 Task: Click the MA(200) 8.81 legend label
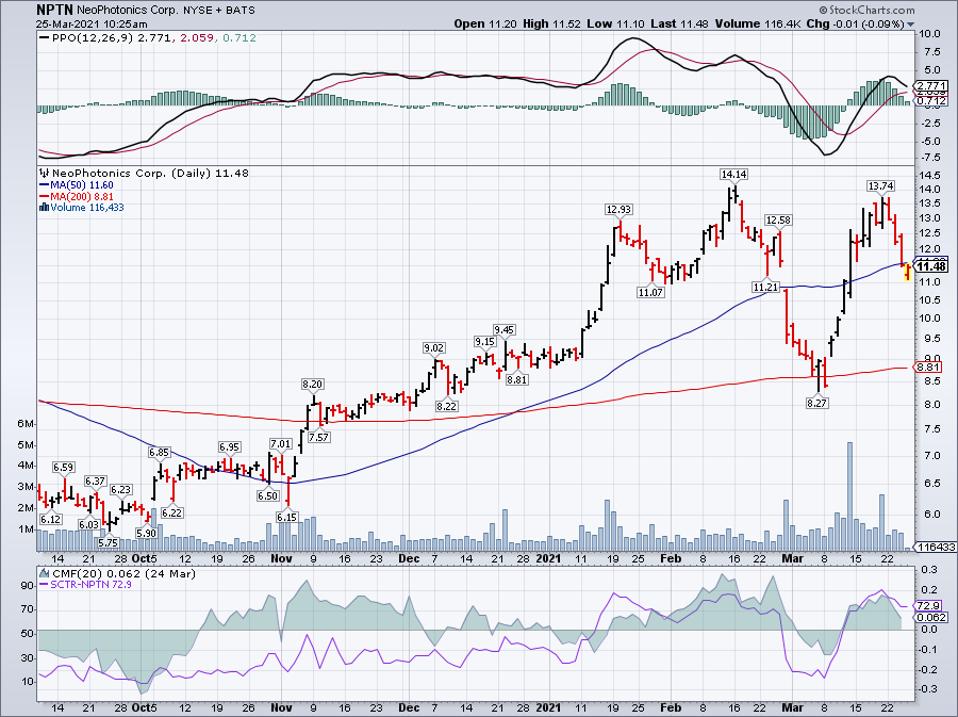click(76, 196)
